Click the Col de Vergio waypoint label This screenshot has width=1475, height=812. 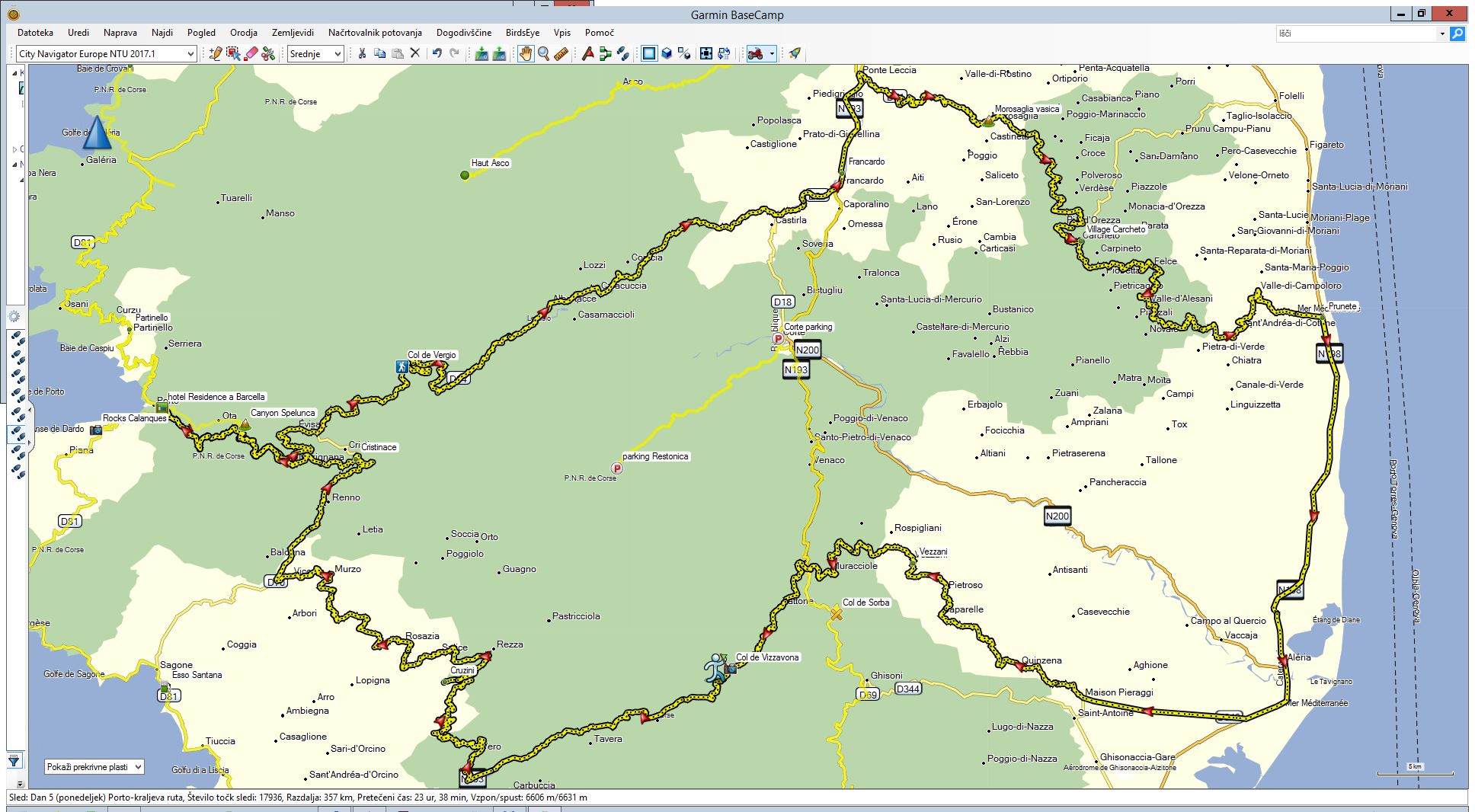(x=431, y=355)
